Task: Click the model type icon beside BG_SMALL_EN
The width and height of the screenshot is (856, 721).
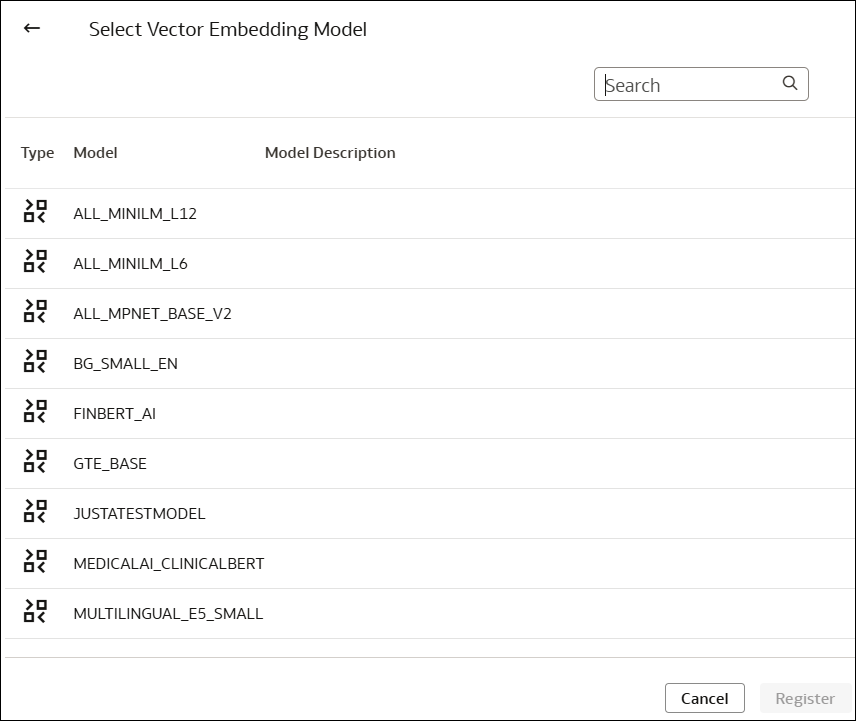Action: [35, 361]
